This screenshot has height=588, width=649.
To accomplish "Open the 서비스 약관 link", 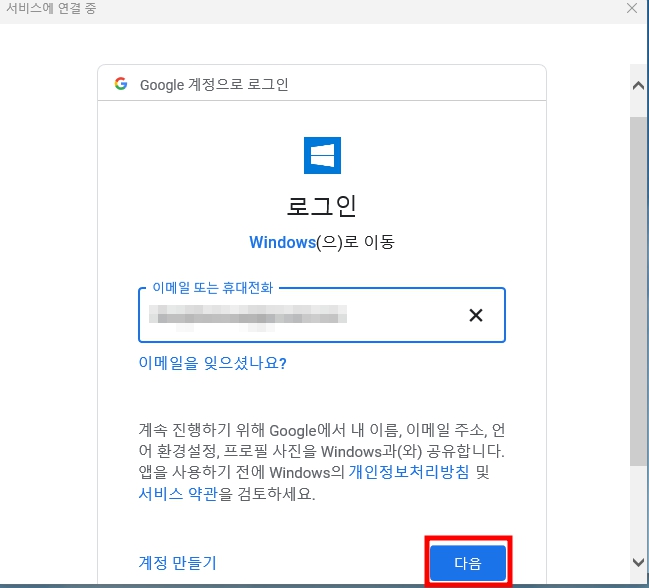I will [x=178, y=494].
